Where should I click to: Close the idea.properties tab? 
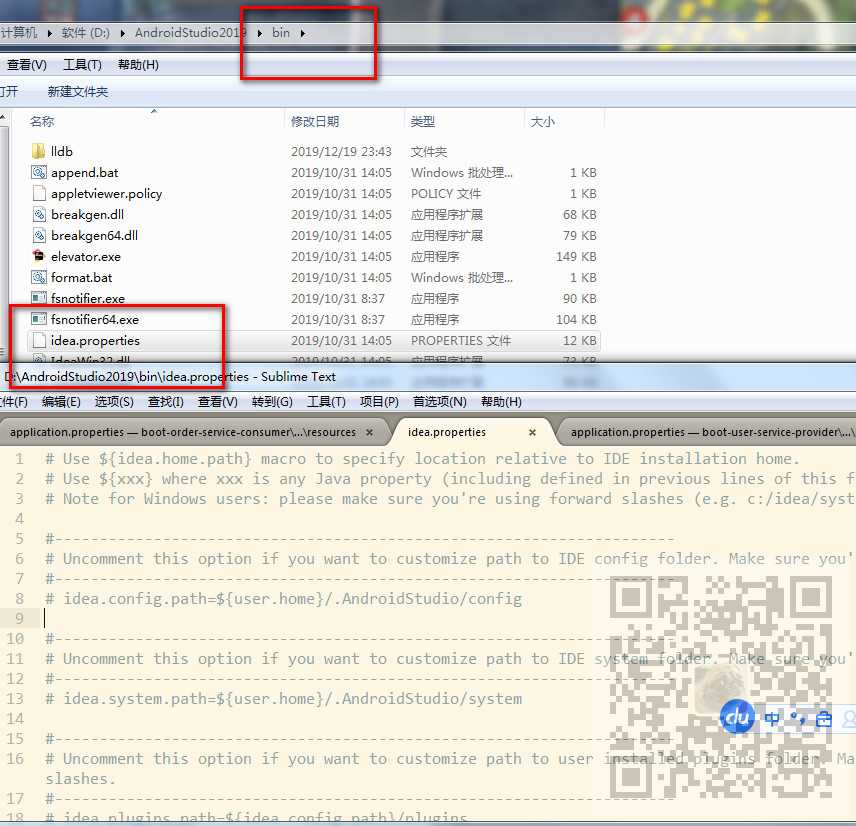[532, 432]
